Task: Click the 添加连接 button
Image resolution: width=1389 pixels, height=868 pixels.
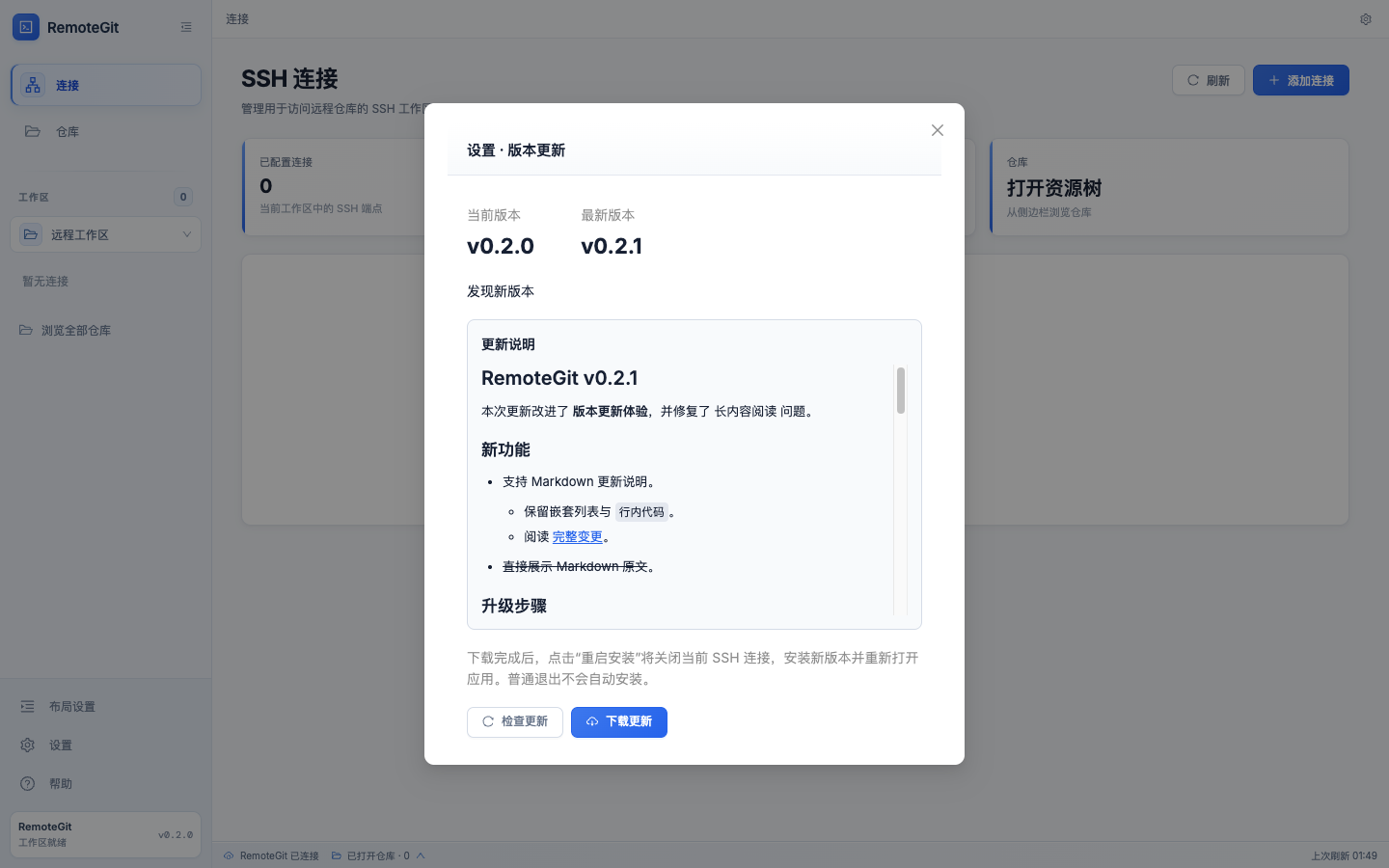Action: pyautogui.click(x=1301, y=80)
